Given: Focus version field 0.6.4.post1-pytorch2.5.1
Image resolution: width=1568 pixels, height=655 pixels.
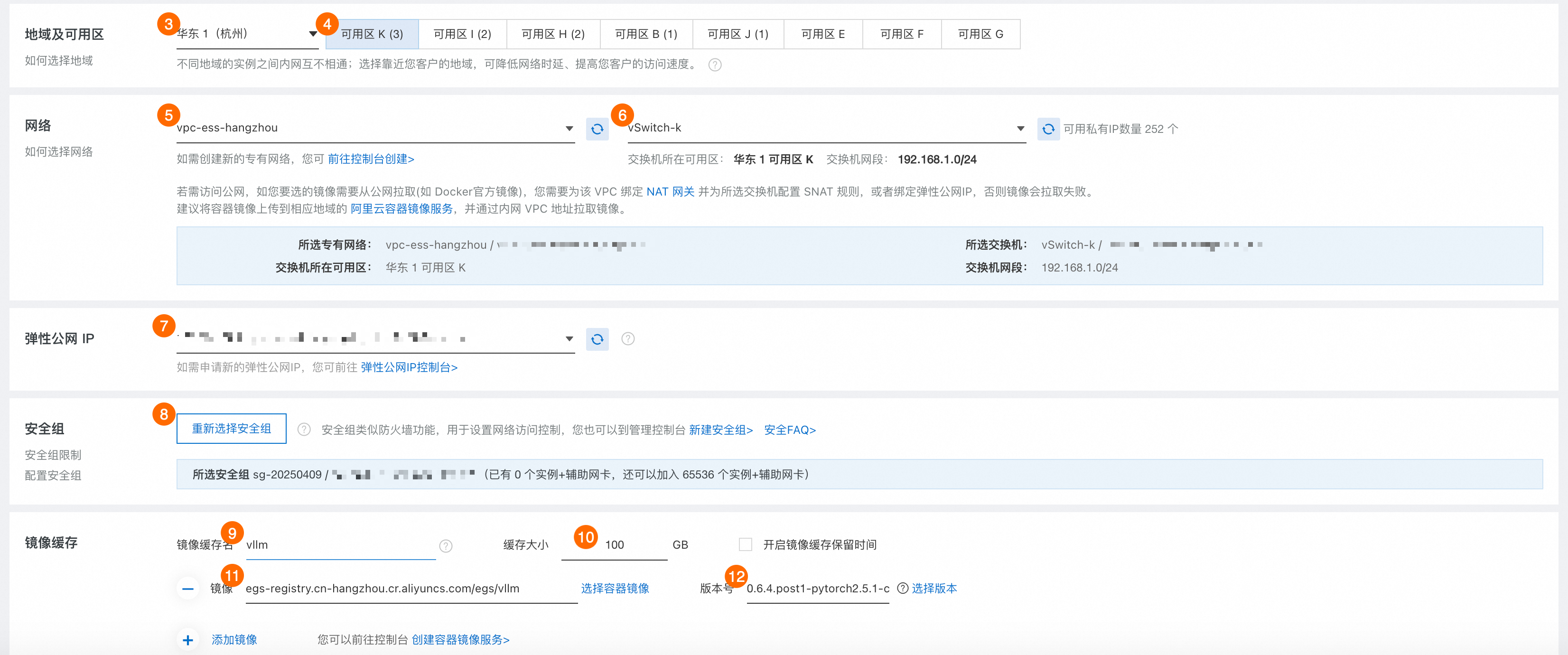Looking at the screenshot, I should click(x=818, y=589).
